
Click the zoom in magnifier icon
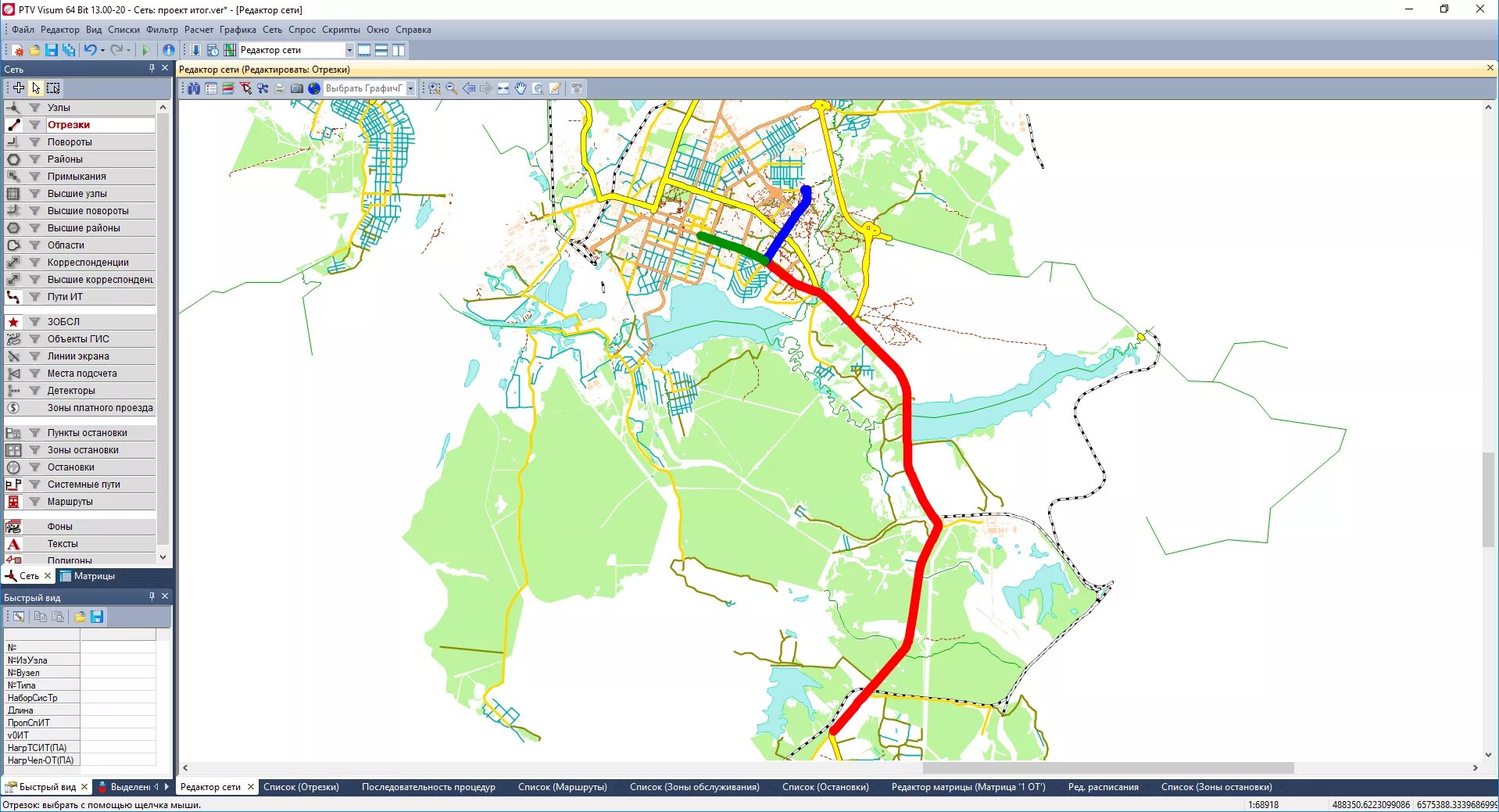pyautogui.click(x=435, y=88)
